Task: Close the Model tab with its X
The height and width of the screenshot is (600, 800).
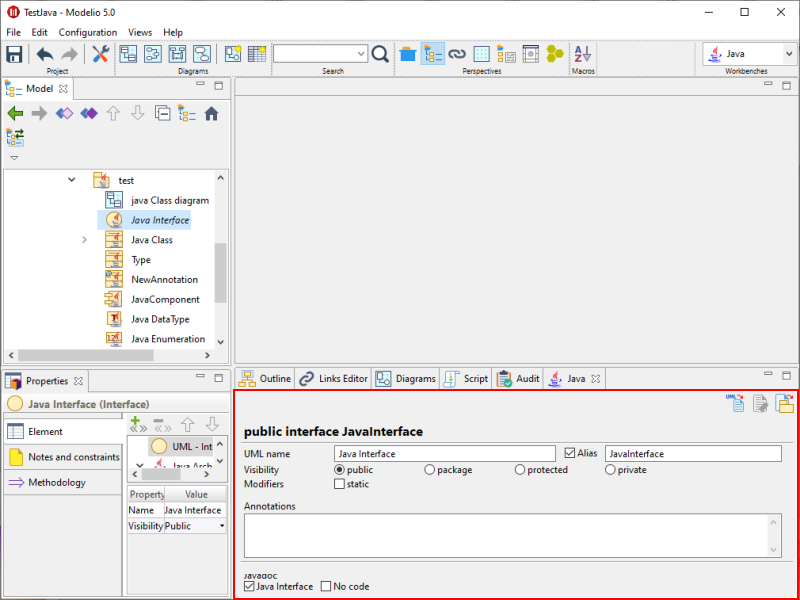Action: (63, 89)
